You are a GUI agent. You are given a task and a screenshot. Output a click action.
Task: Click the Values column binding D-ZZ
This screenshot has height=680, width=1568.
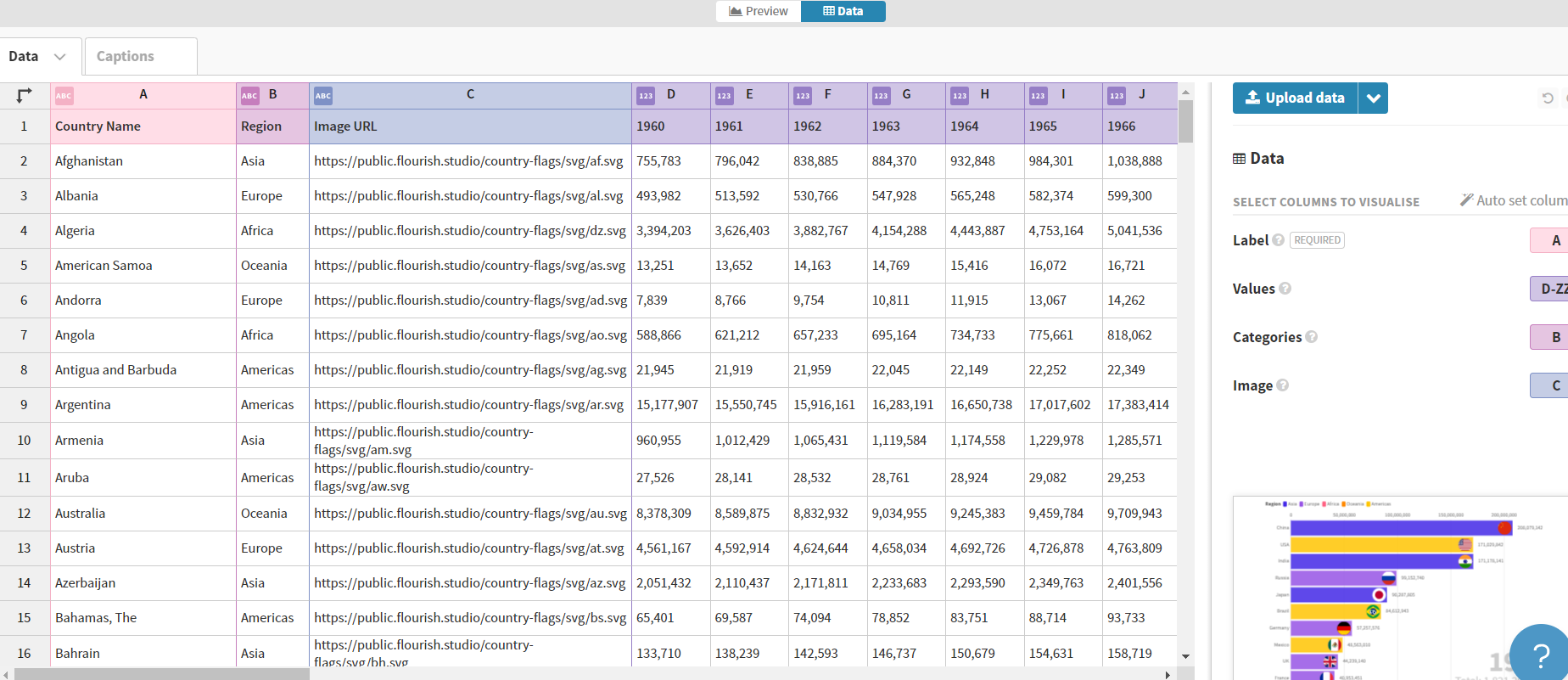(1551, 289)
